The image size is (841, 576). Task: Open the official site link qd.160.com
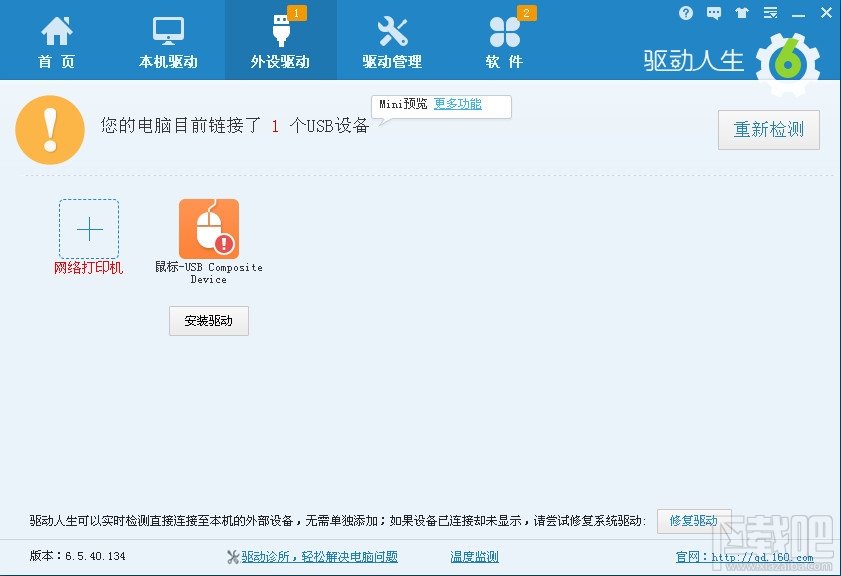coord(745,556)
